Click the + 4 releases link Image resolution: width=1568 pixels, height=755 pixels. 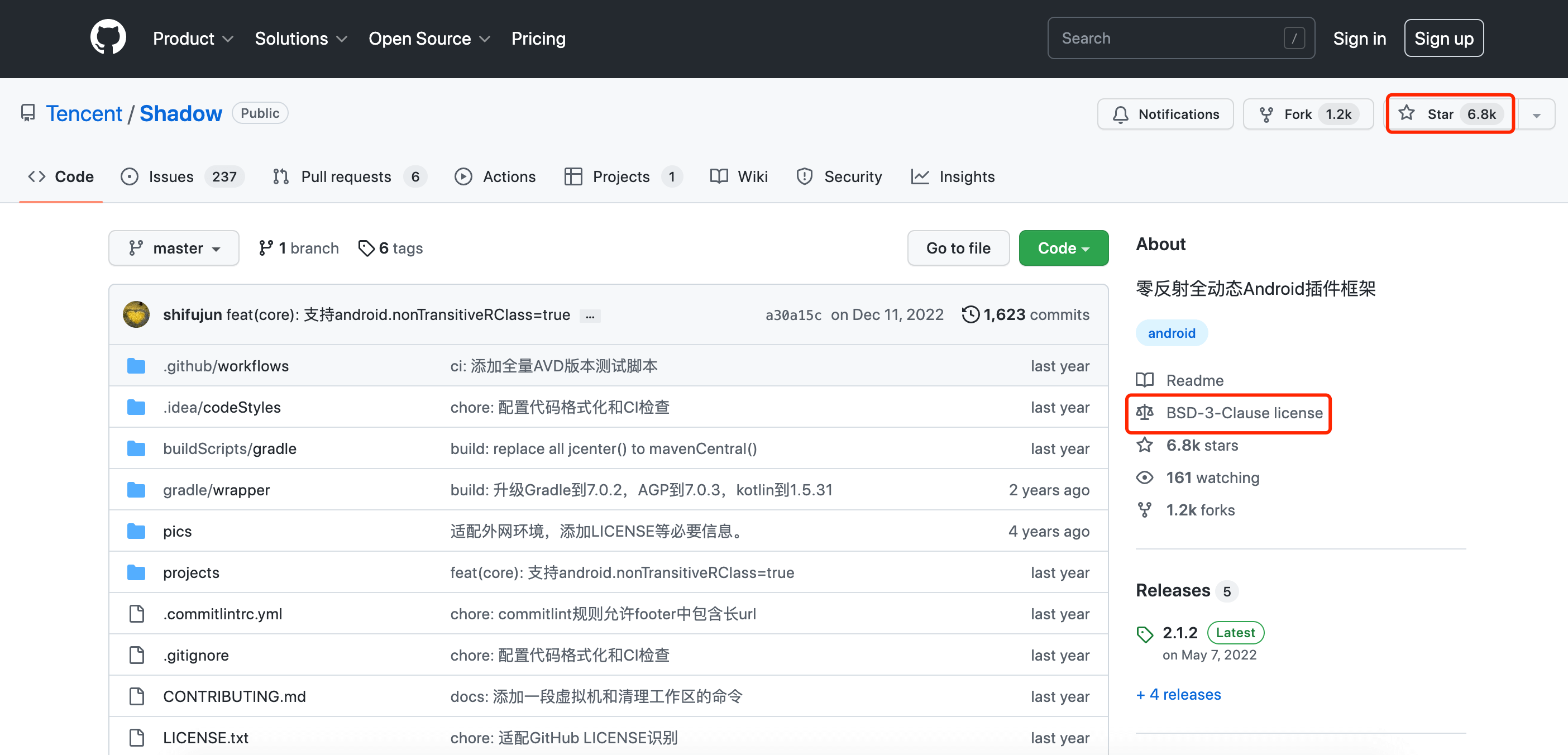point(1178,694)
